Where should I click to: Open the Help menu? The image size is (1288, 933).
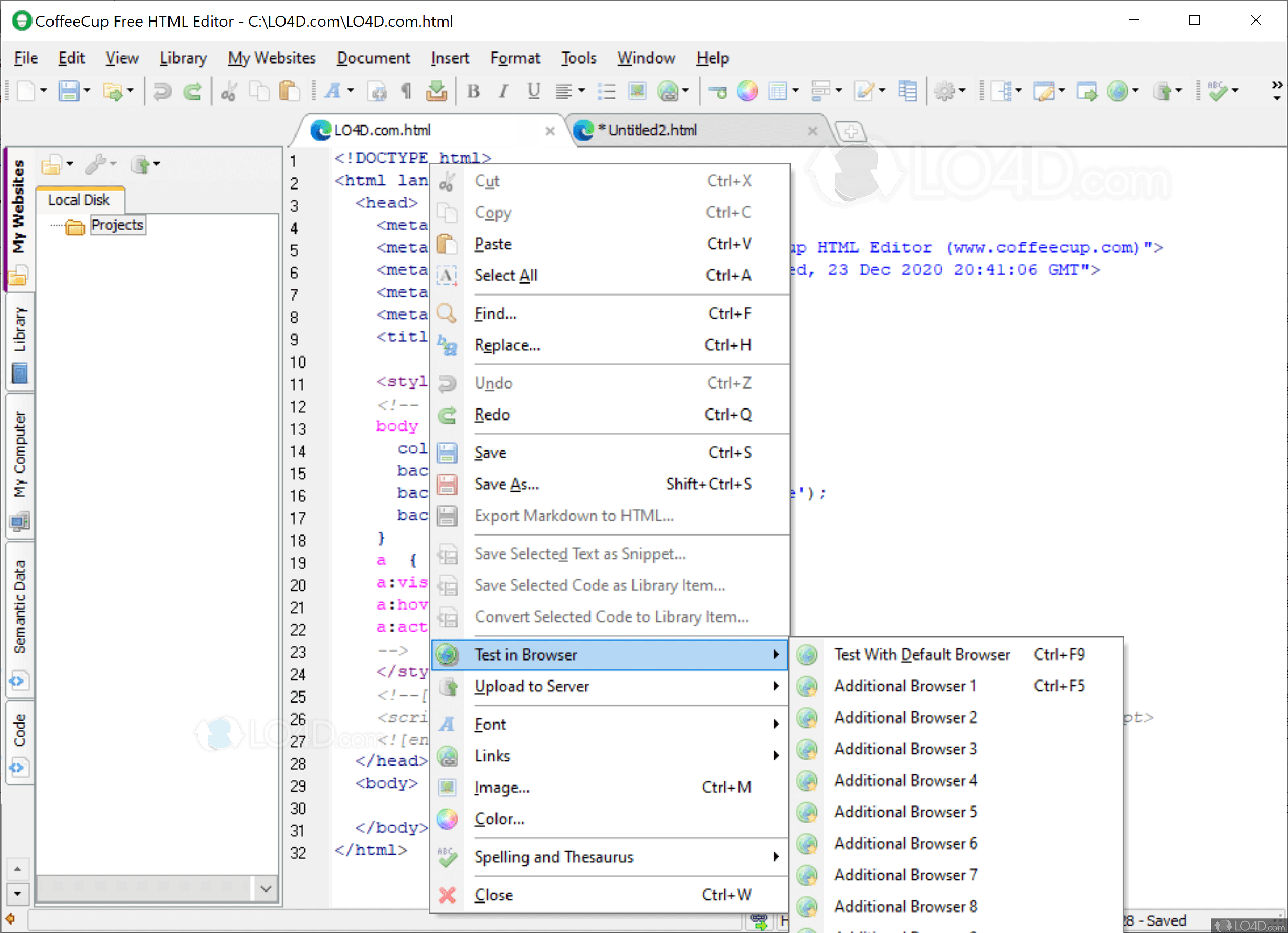point(712,58)
